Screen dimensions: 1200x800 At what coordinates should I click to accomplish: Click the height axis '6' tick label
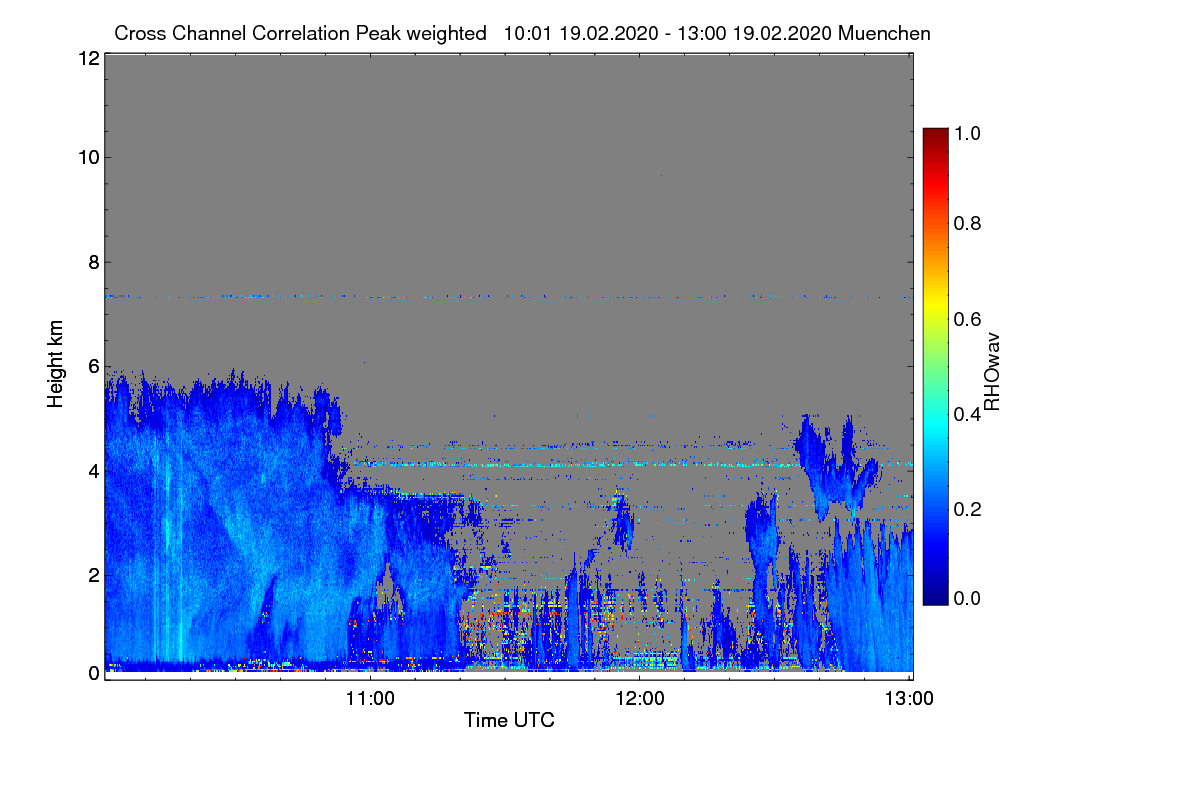point(93,367)
